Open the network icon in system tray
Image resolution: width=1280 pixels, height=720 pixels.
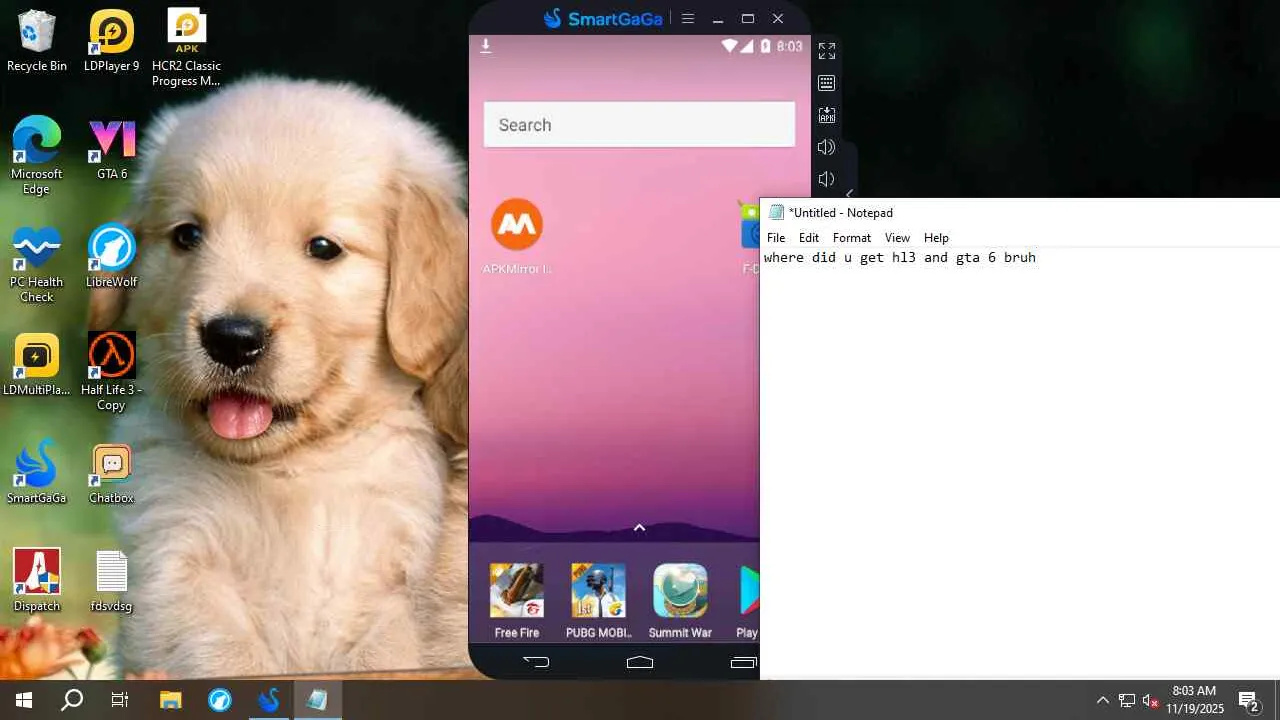click(x=1127, y=700)
